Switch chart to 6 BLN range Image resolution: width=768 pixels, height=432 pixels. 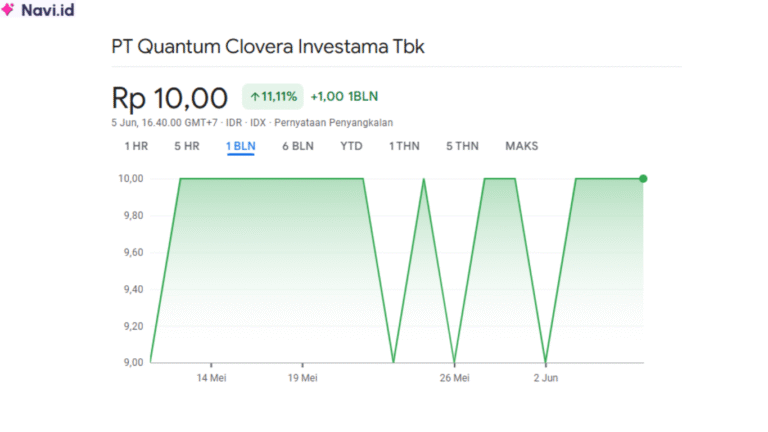tap(298, 146)
